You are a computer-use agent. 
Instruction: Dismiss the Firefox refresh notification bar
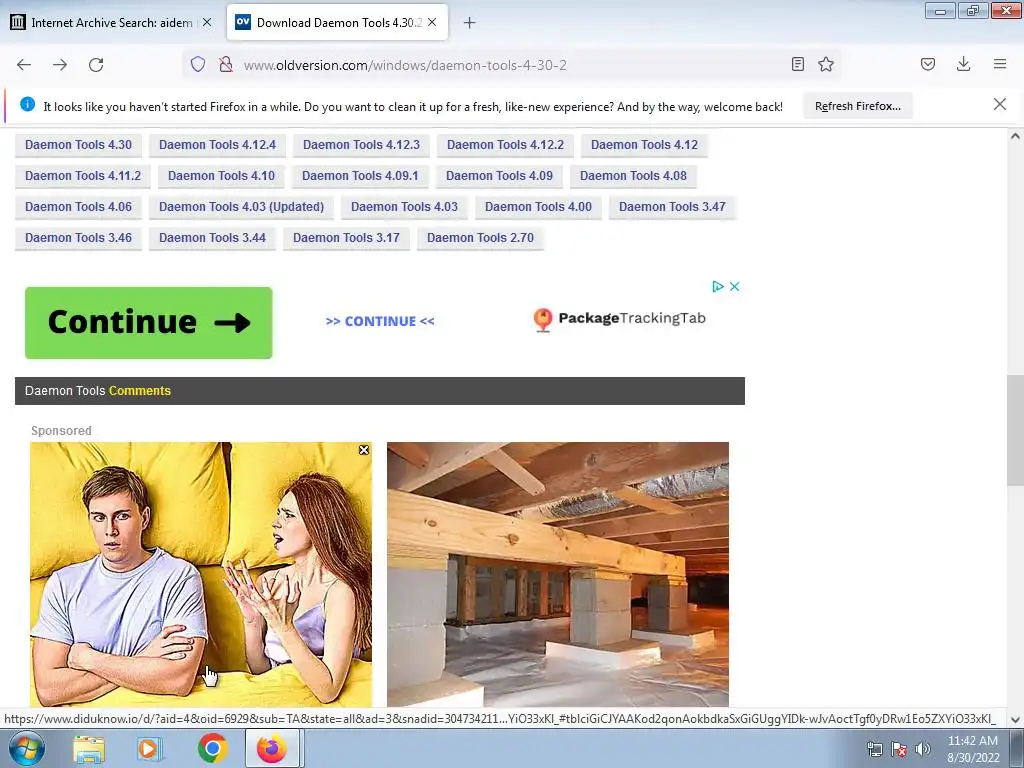click(x=1000, y=104)
